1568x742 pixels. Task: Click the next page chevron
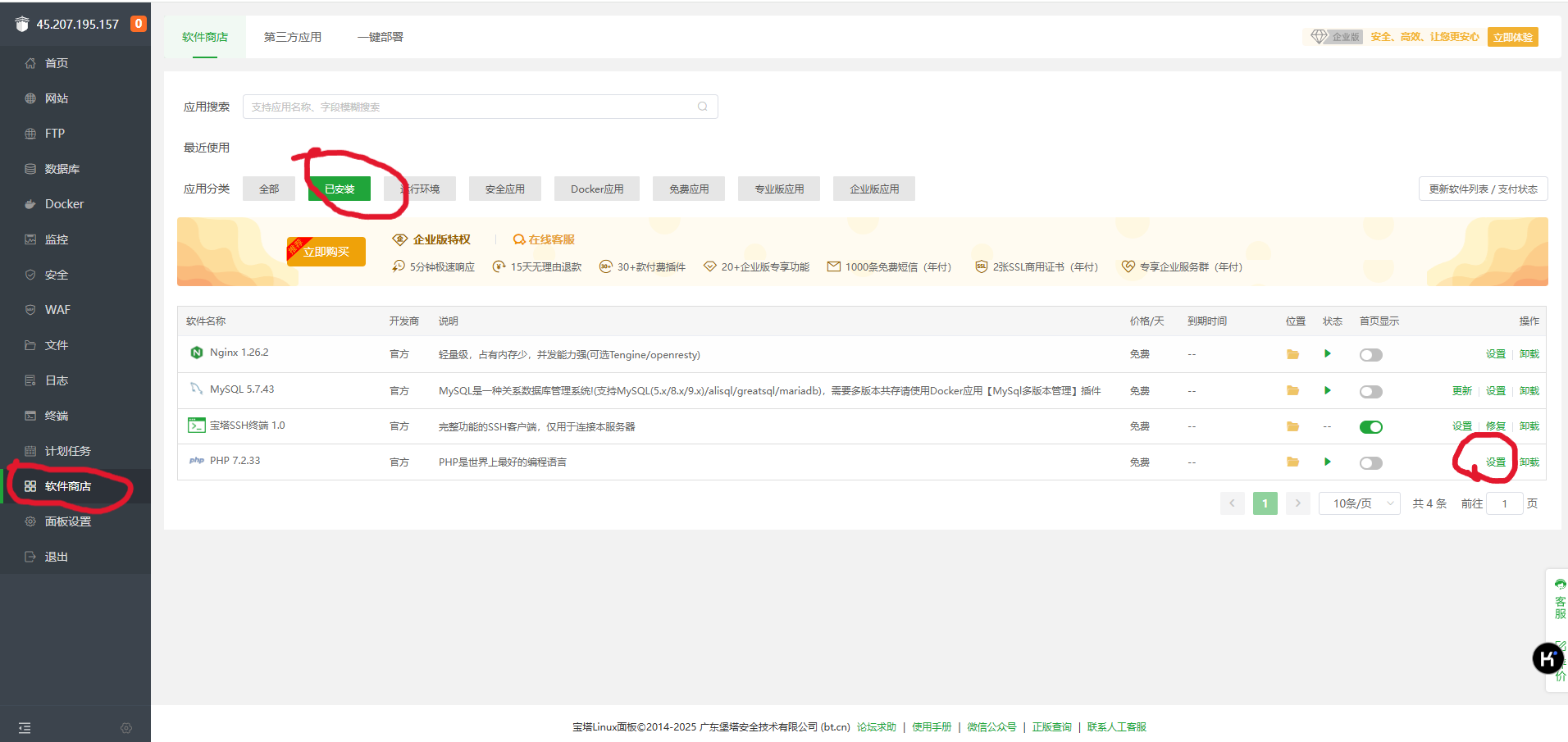click(x=1297, y=503)
